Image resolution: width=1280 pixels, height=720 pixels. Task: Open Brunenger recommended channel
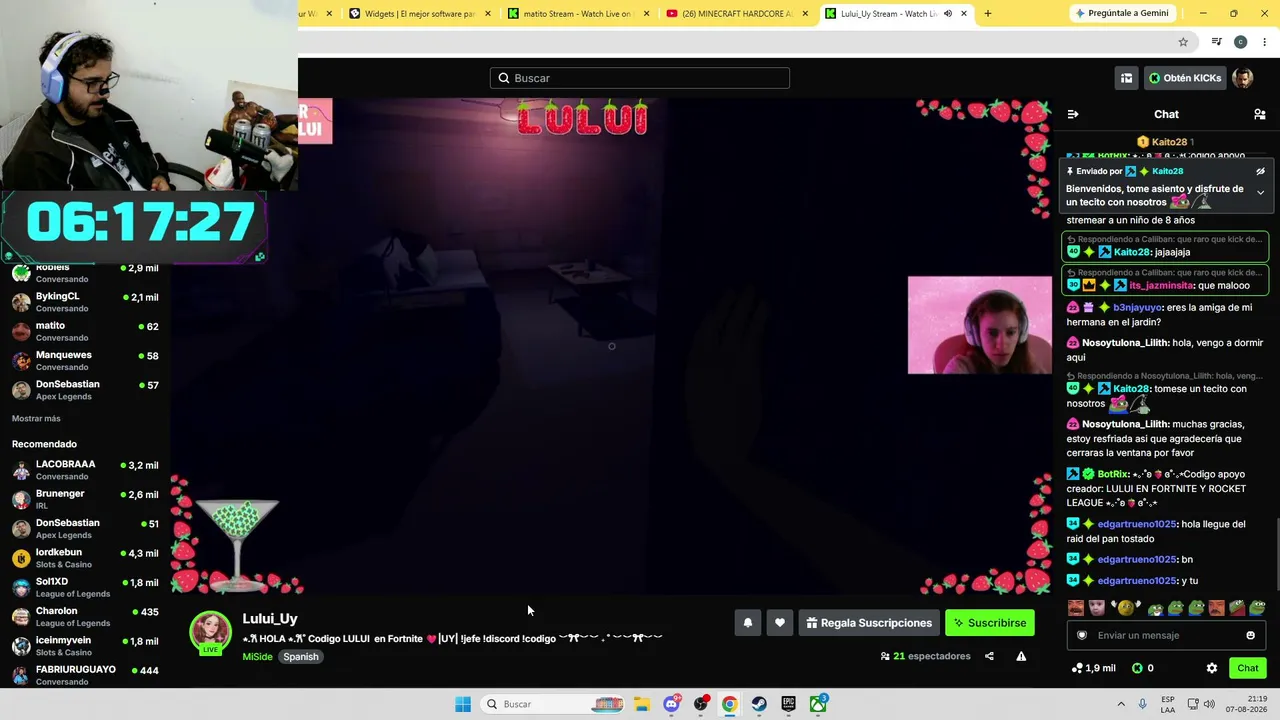pos(85,499)
